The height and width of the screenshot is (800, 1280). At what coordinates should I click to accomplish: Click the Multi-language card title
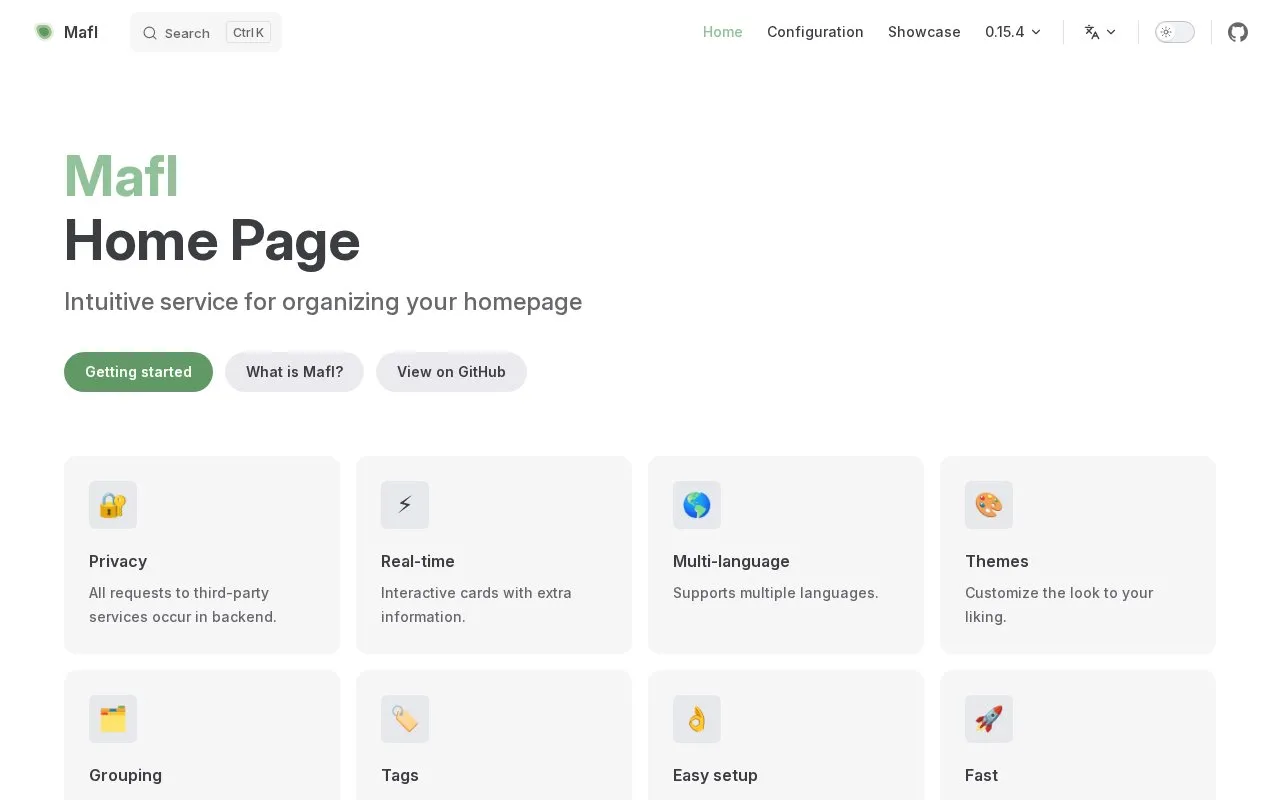pyautogui.click(x=731, y=561)
